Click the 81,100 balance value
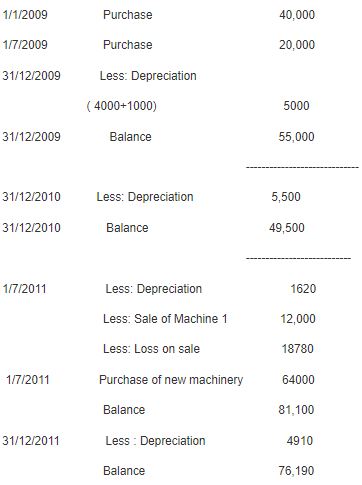 pos(296,410)
